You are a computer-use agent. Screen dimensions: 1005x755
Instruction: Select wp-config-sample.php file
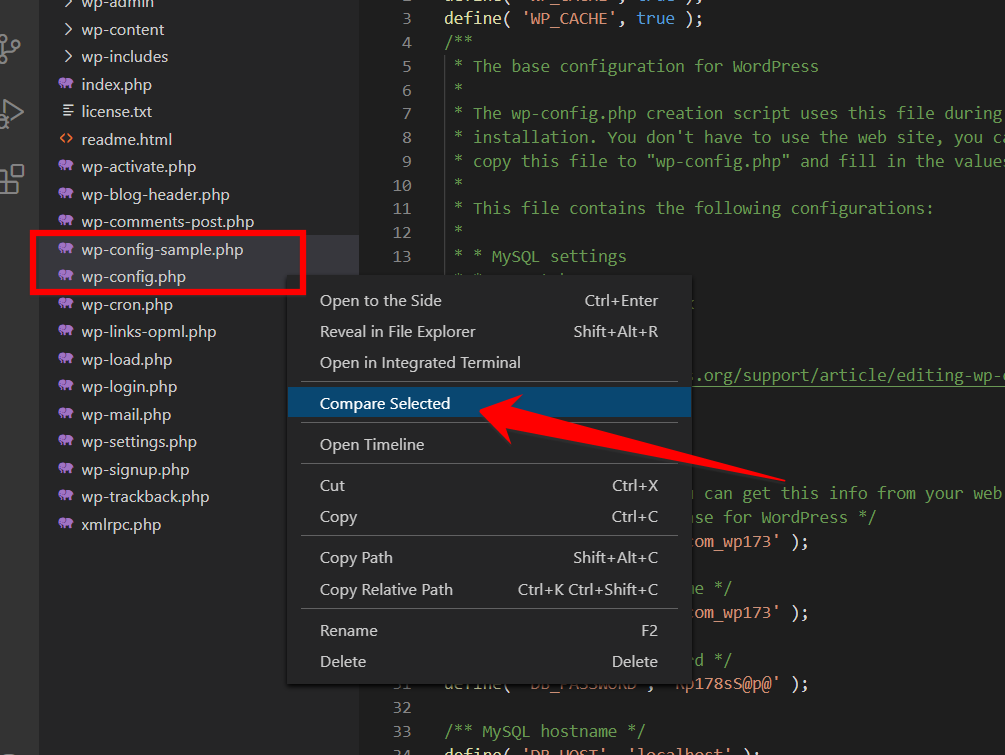pos(162,249)
